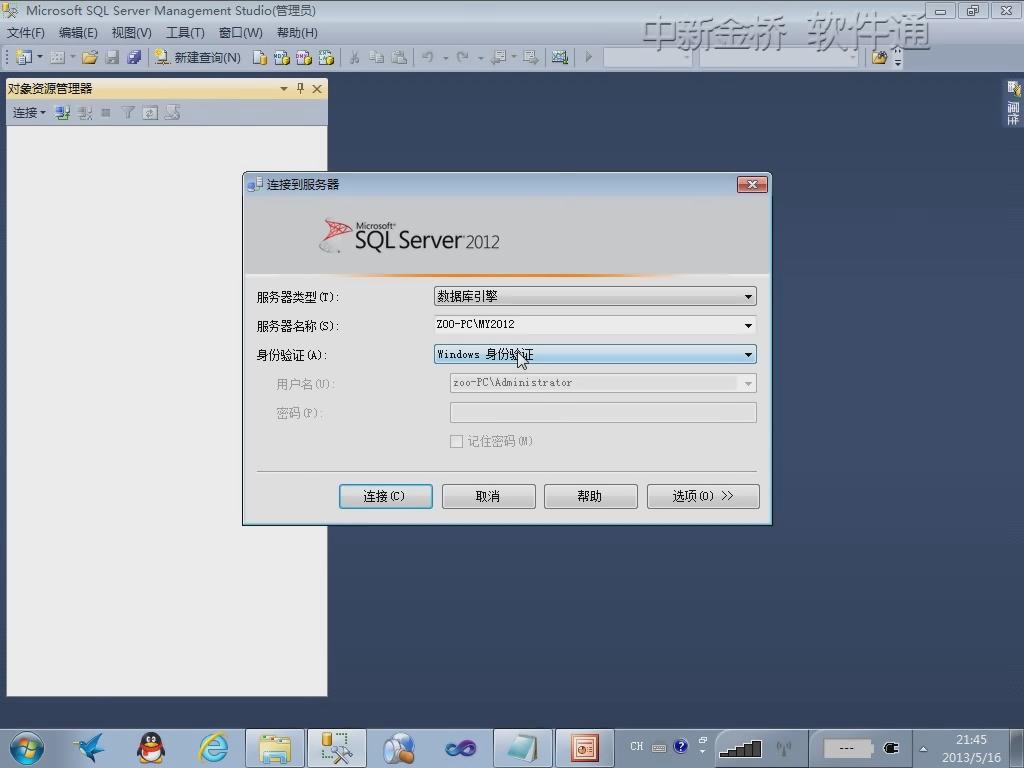Click the Undo arrow icon
Viewport: 1024px width, 768px height.
point(428,57)
